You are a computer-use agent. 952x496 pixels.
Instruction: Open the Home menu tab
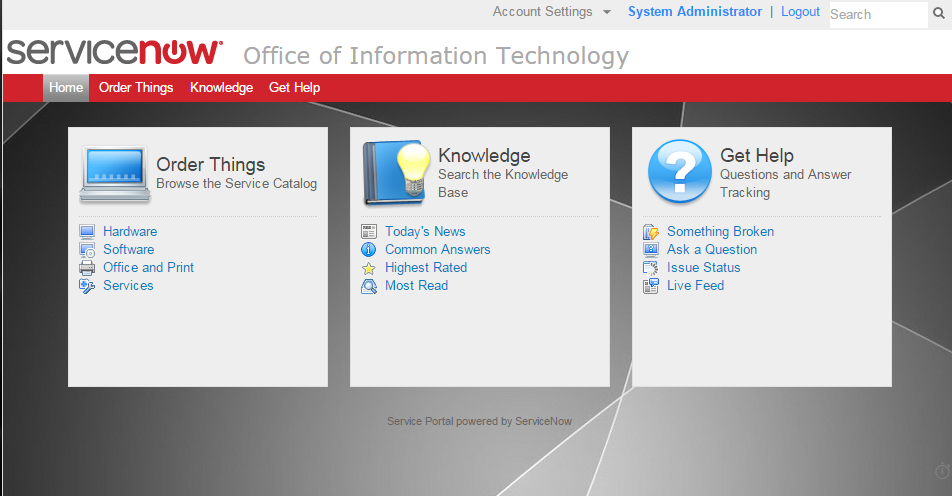[x=66, y=87]
